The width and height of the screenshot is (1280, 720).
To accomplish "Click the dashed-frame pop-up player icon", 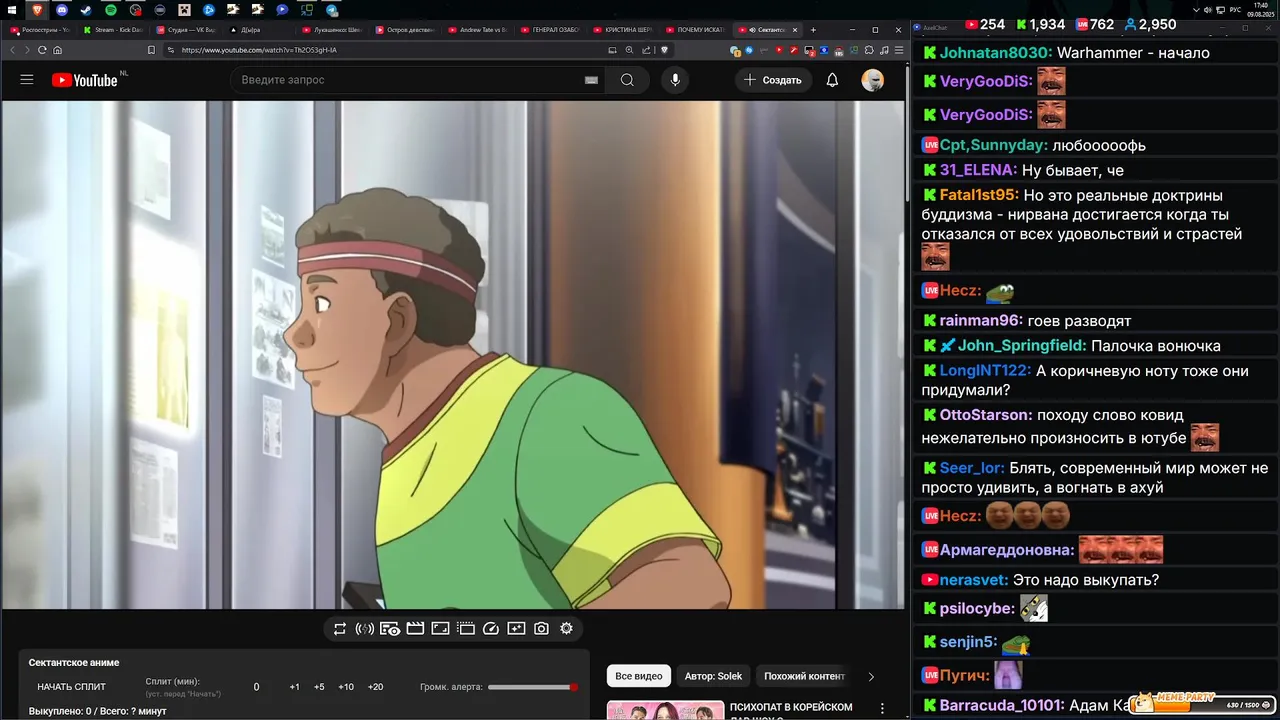I will 466,629.
